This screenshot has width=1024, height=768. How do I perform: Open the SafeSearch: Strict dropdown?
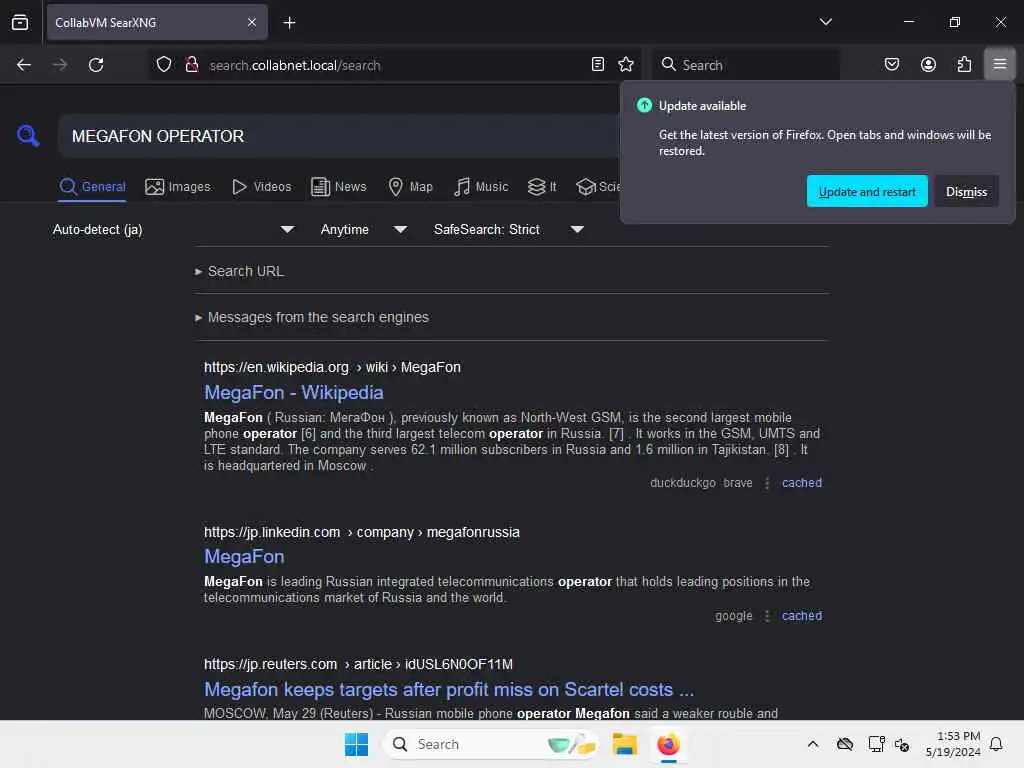point(508,229)
